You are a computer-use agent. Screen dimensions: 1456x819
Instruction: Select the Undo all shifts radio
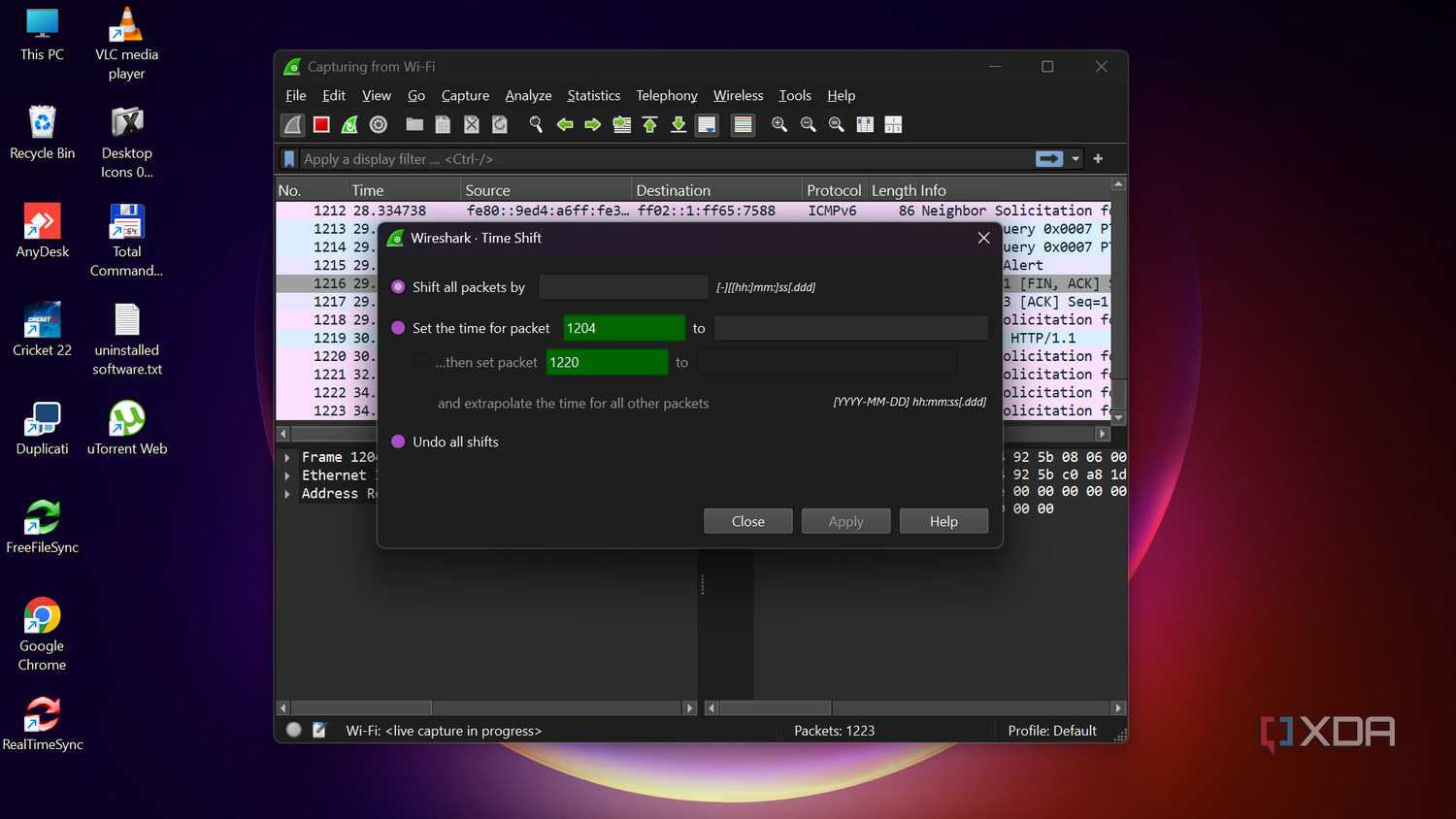tap(398, 442)
